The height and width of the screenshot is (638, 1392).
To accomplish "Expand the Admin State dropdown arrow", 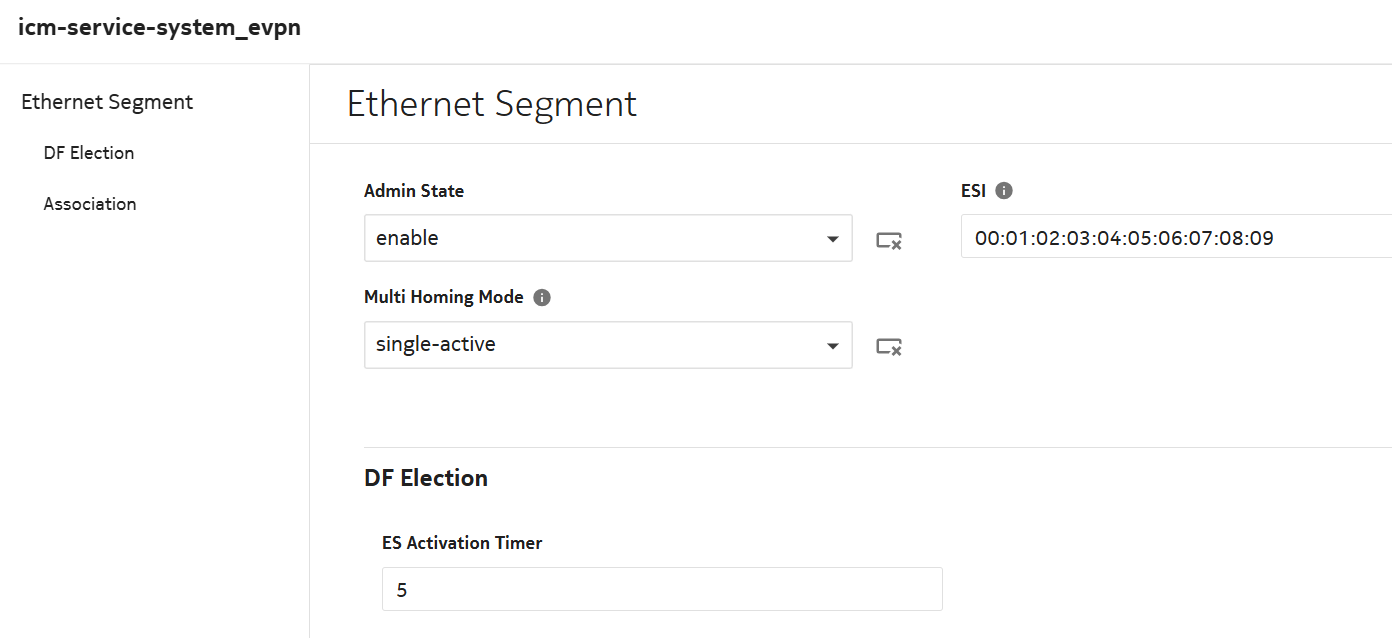I will 832,239.
